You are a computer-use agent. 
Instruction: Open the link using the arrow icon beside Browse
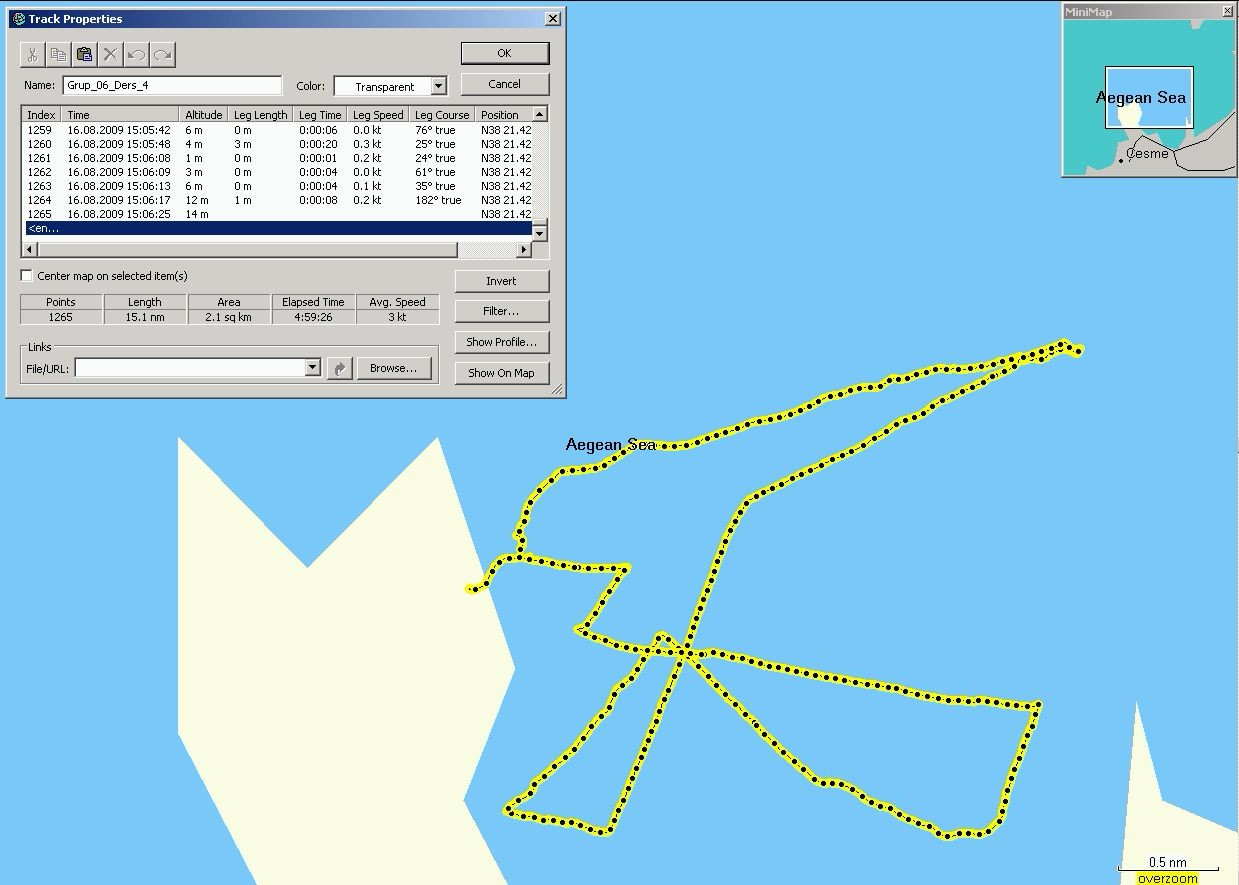340,368
